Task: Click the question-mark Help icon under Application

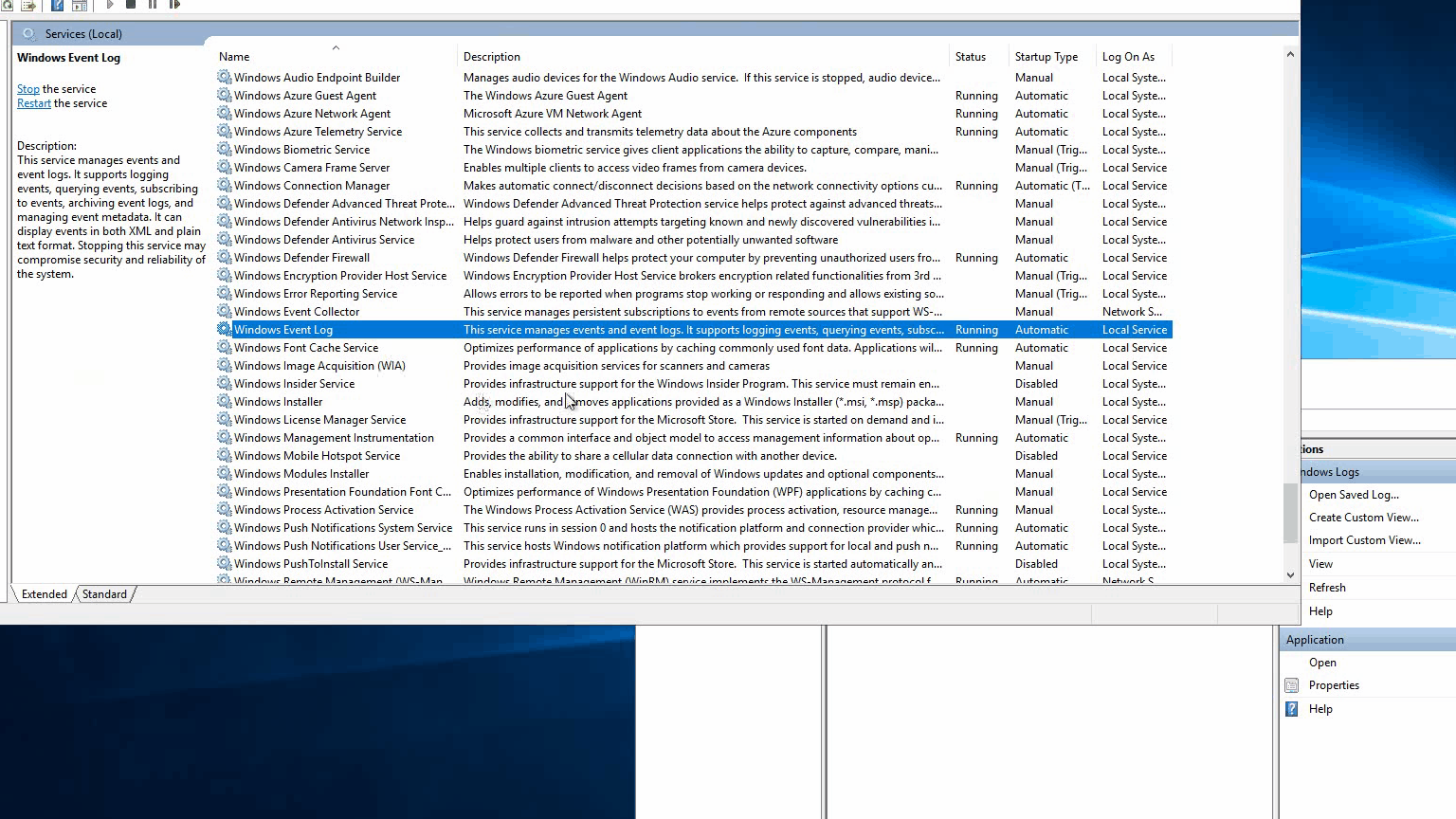Action: pos(1291,709)
